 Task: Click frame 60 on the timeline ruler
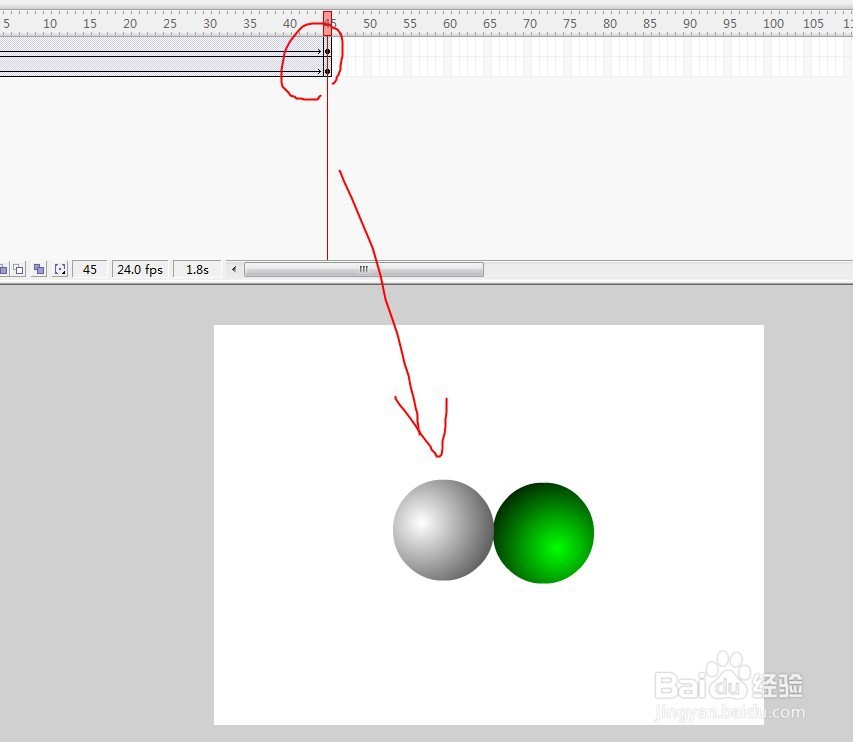click(450, 23)
